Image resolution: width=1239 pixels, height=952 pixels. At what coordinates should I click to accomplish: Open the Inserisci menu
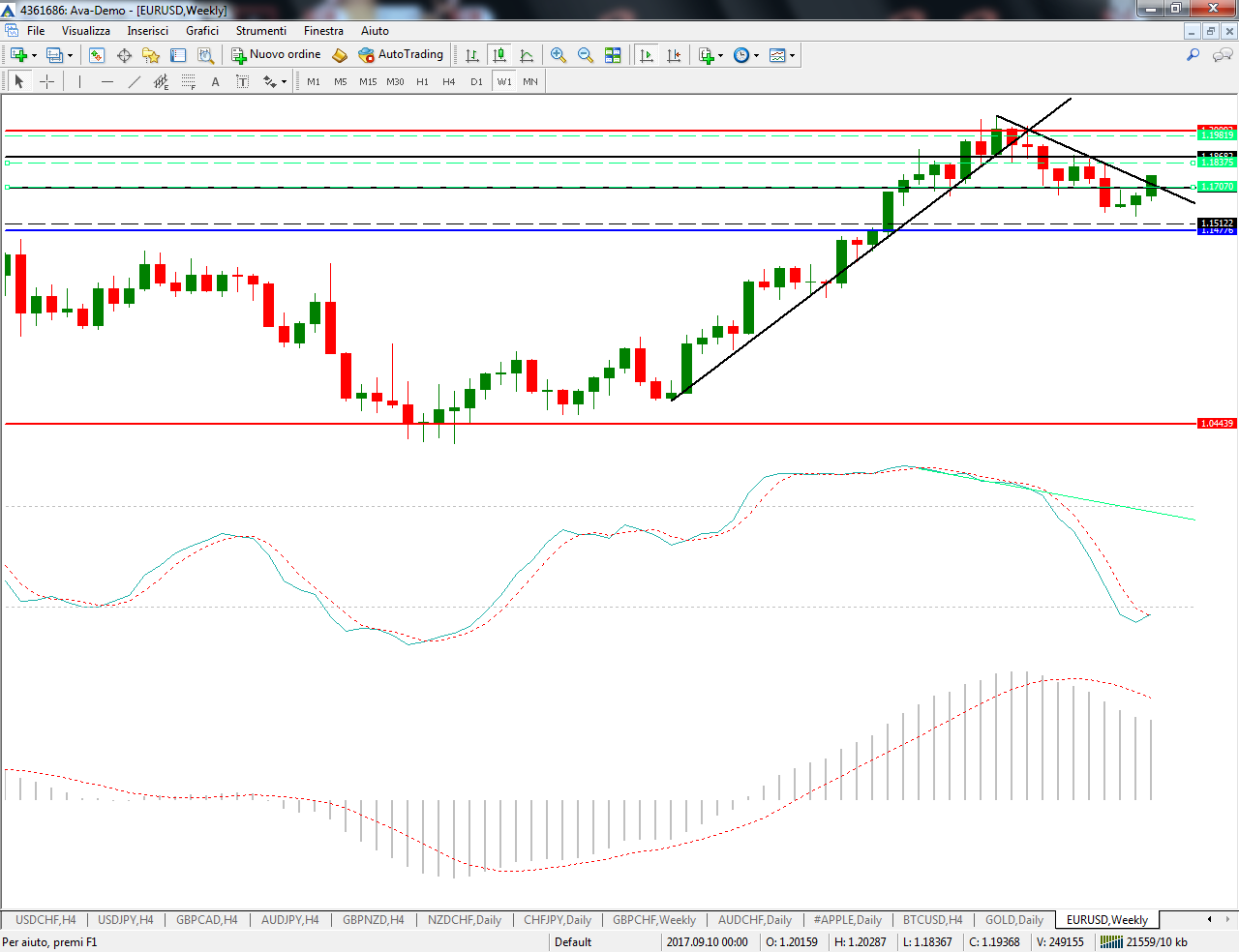[x=147, y=31]
